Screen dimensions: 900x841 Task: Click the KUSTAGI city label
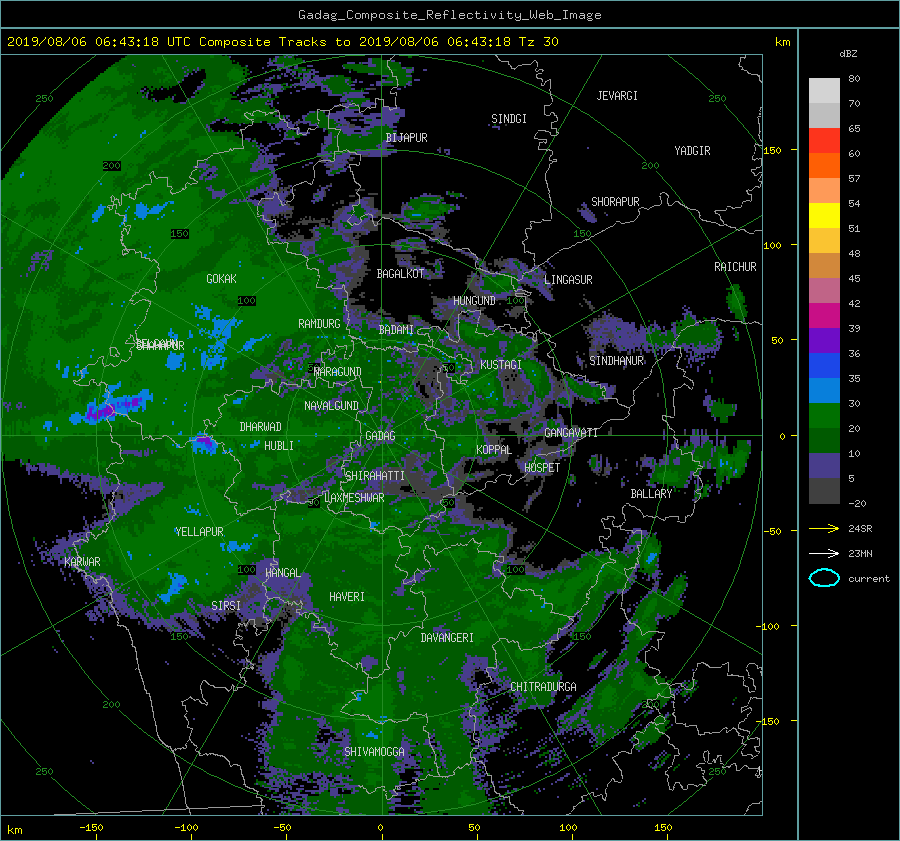point(501,365)
